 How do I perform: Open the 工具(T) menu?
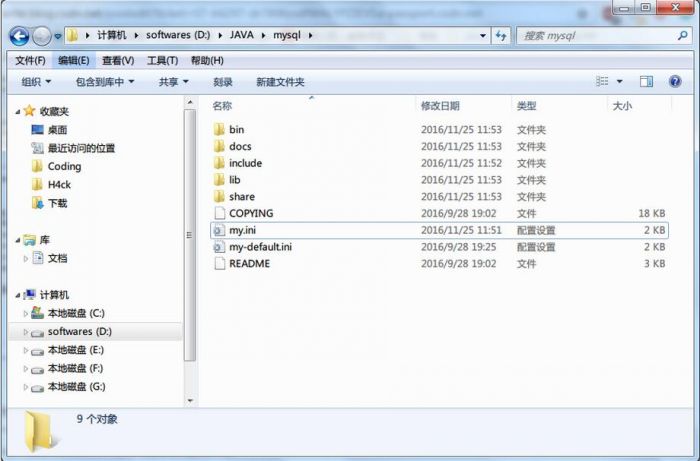[162, 60]
